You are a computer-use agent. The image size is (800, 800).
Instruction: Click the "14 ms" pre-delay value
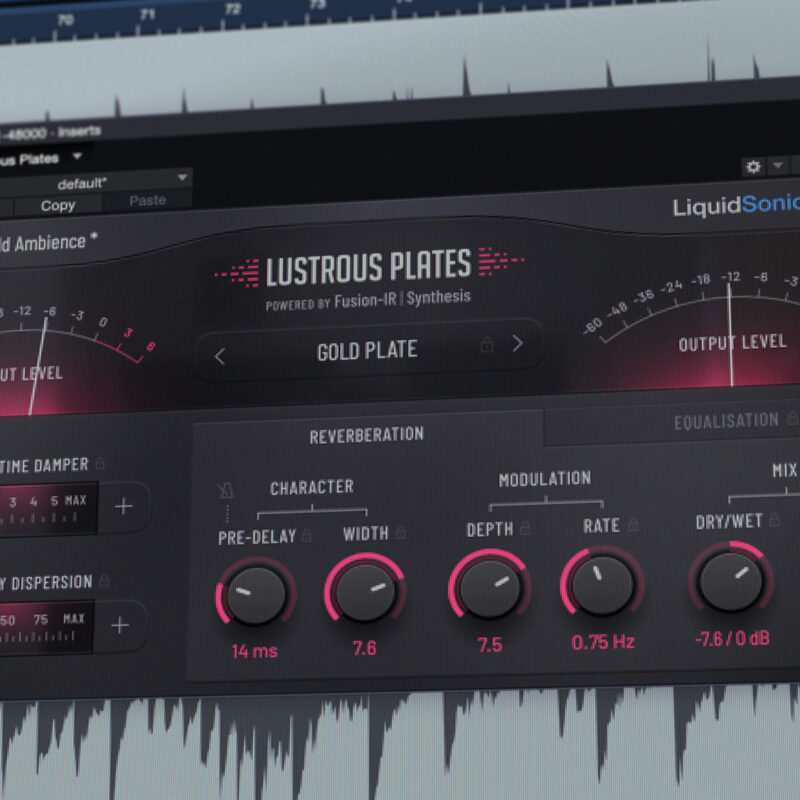click(x=255, y=651)
